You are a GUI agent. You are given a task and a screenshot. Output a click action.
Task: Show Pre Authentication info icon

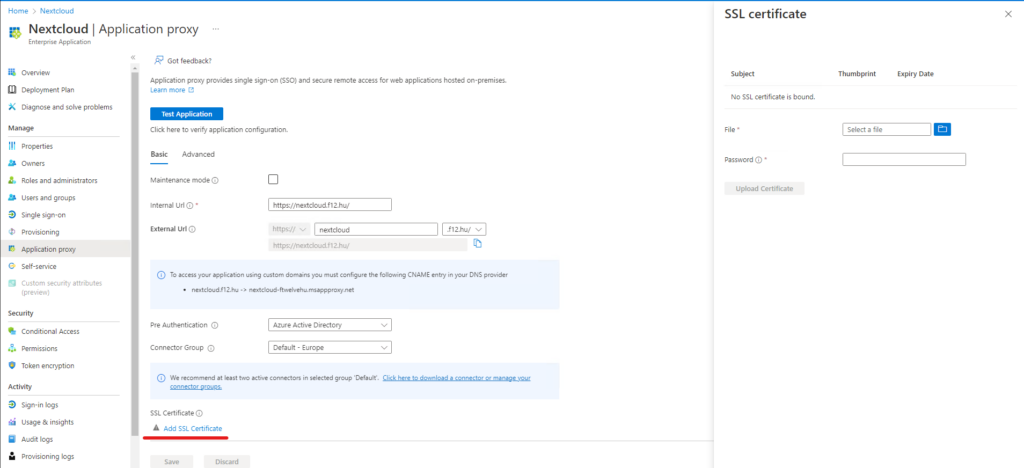tap(215, 325)
